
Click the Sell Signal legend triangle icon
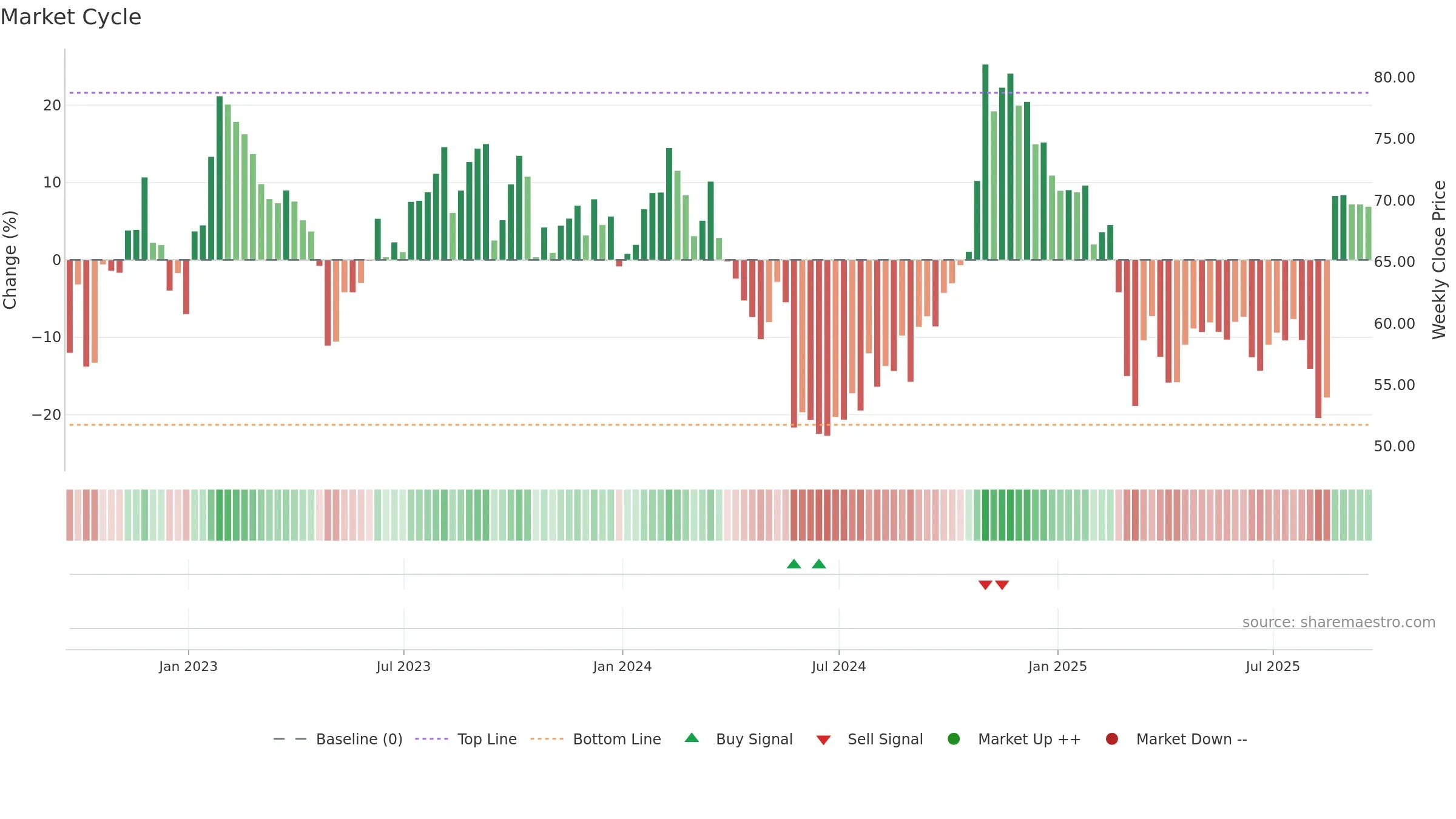[x=823, y=740]
